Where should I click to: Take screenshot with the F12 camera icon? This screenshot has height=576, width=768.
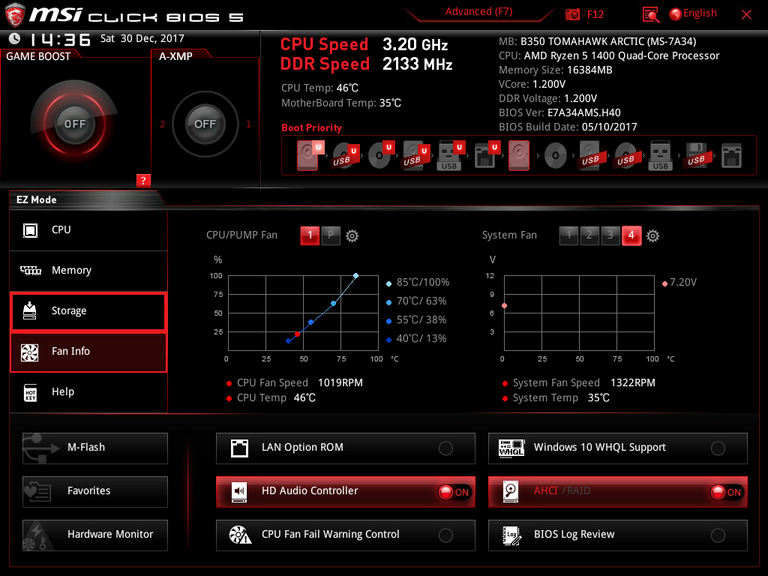point(572,14)
